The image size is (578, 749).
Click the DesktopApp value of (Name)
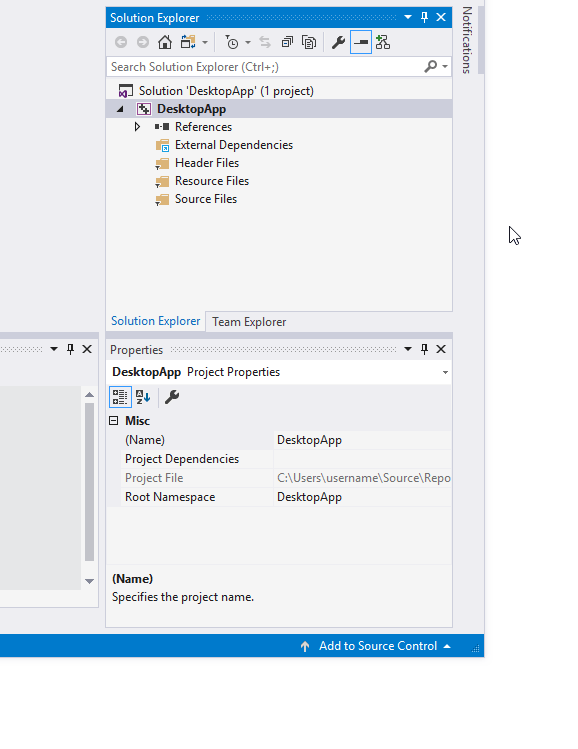pos(309,440)
